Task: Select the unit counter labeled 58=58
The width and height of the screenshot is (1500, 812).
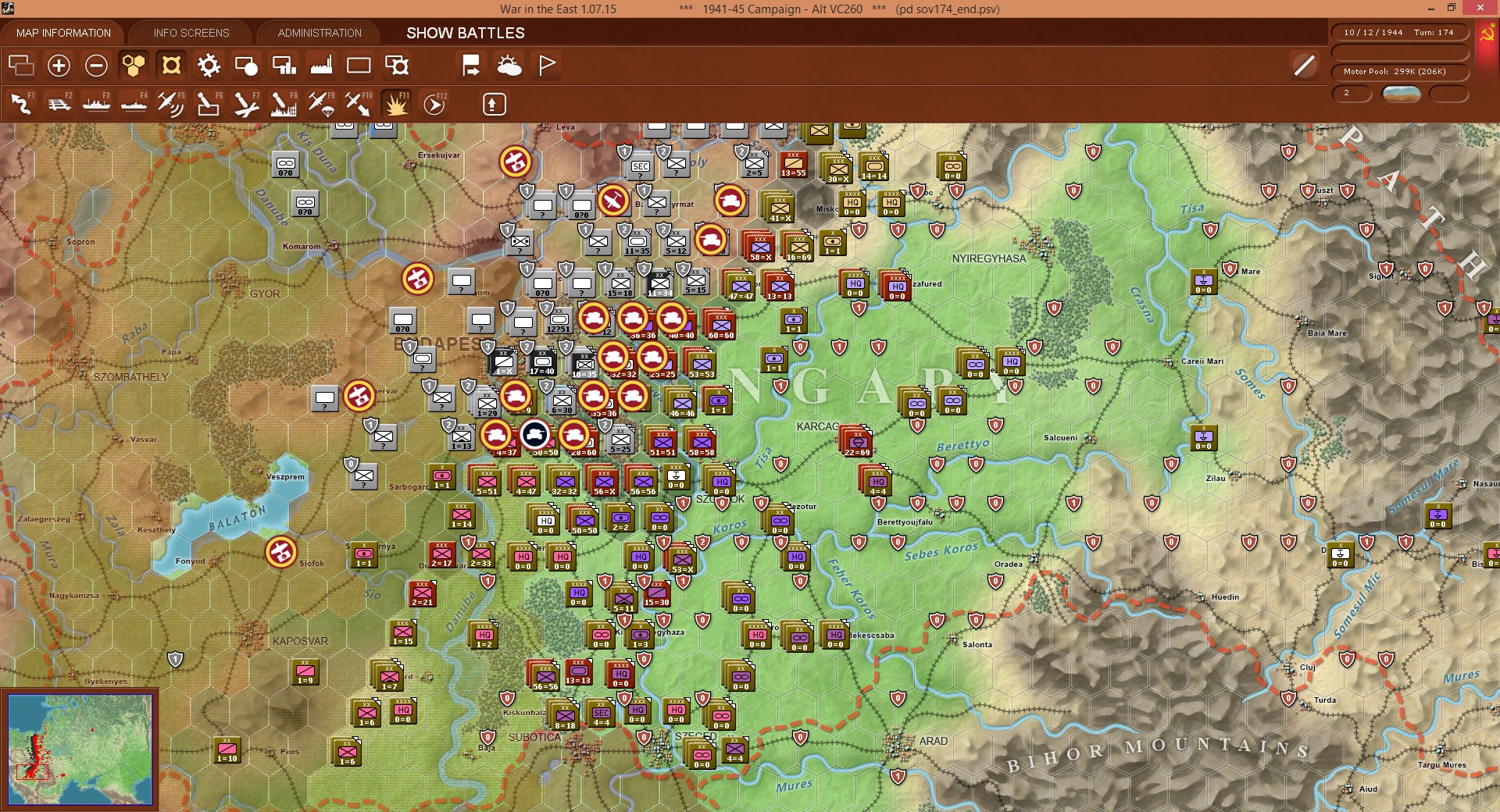Action: pos(702,442)
